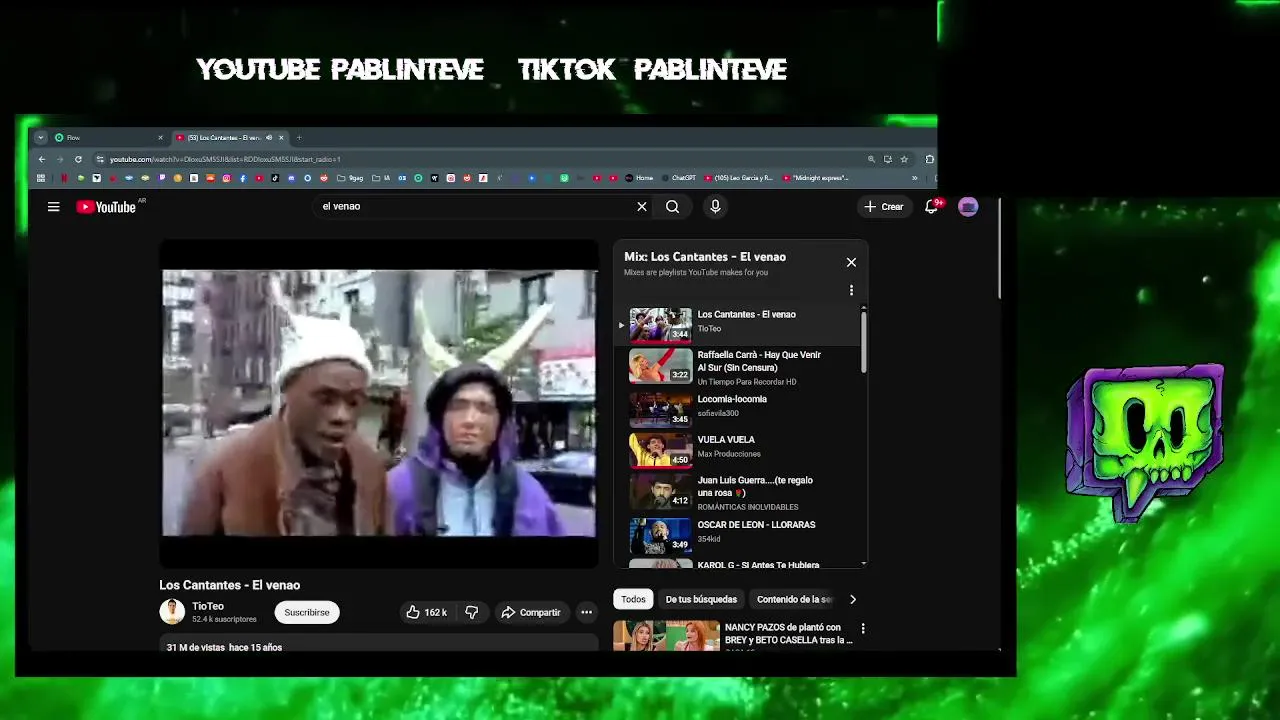
Task: Like the video with thumbs-up 162 k
Action: pos(427,612)
